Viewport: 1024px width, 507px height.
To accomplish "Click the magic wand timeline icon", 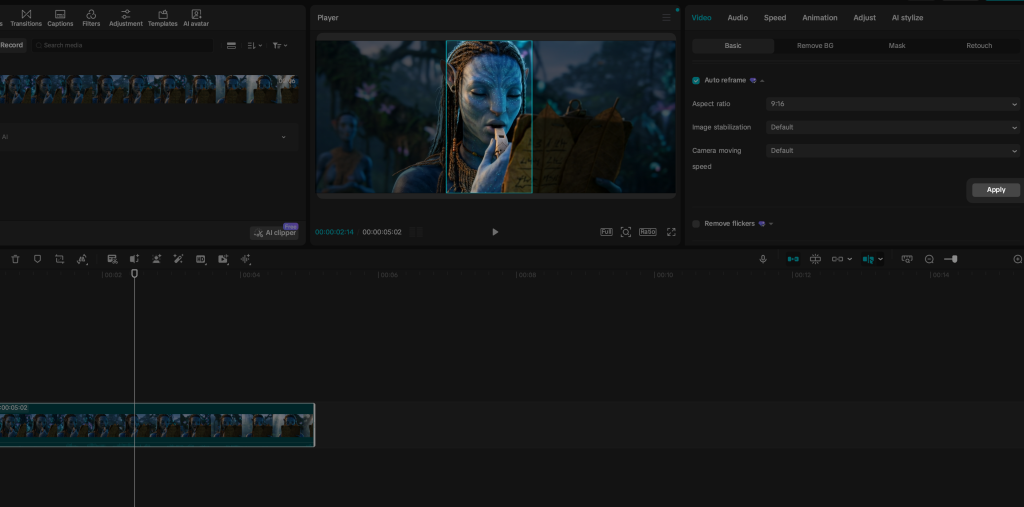I will pos(178,259).
